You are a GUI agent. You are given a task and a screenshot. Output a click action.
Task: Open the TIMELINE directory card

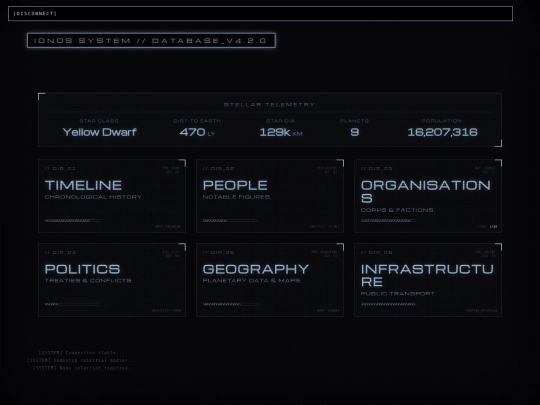coord(112,196)
